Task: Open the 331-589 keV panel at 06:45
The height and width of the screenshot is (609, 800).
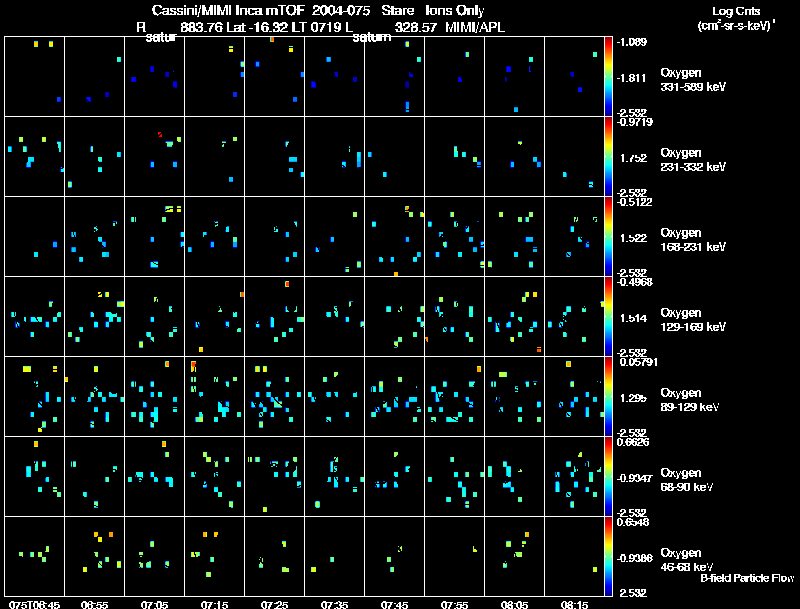Action: (x=34, y=77)
